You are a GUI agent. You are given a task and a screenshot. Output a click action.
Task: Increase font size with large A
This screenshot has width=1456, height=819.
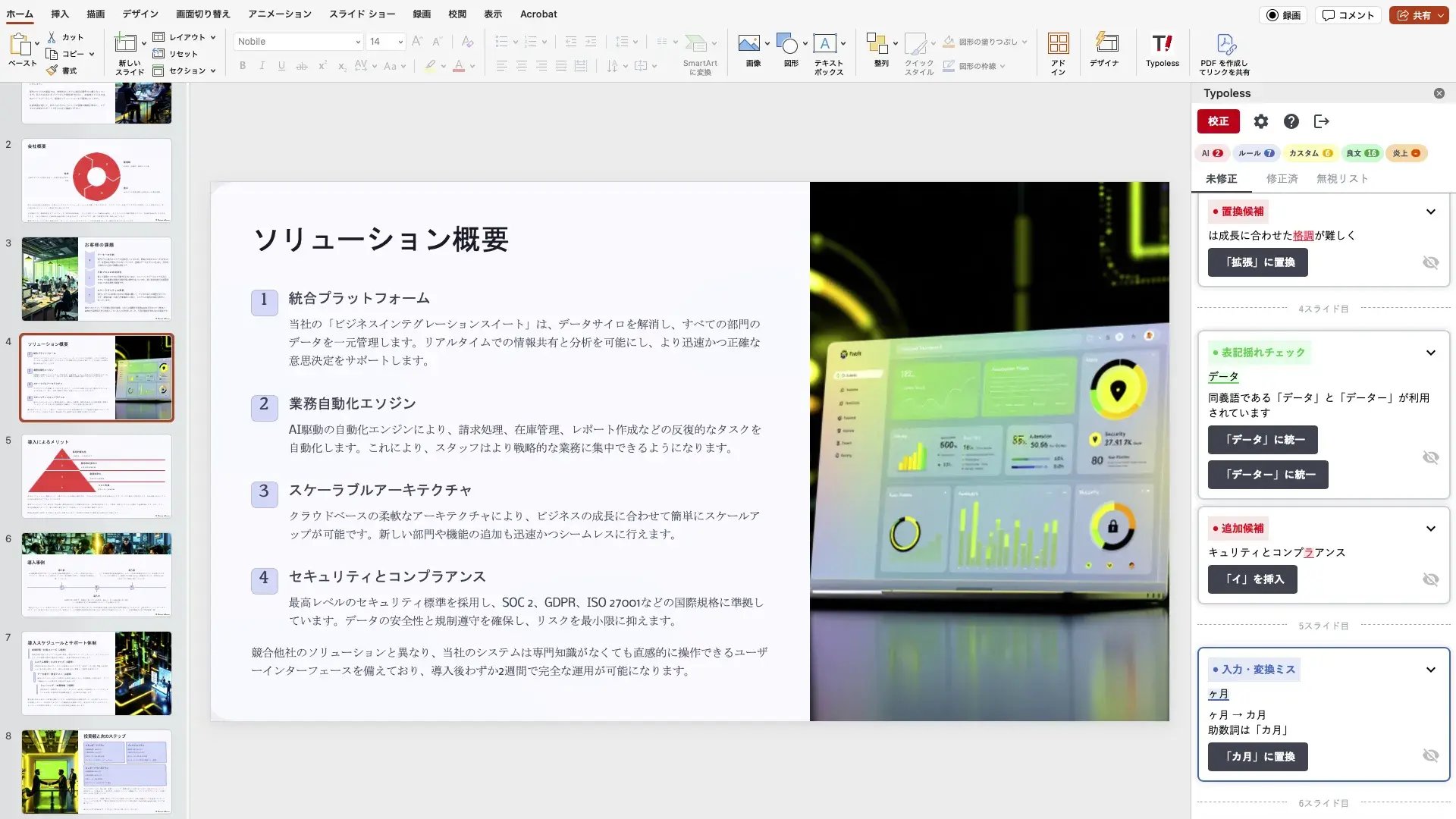pos(417,42)
